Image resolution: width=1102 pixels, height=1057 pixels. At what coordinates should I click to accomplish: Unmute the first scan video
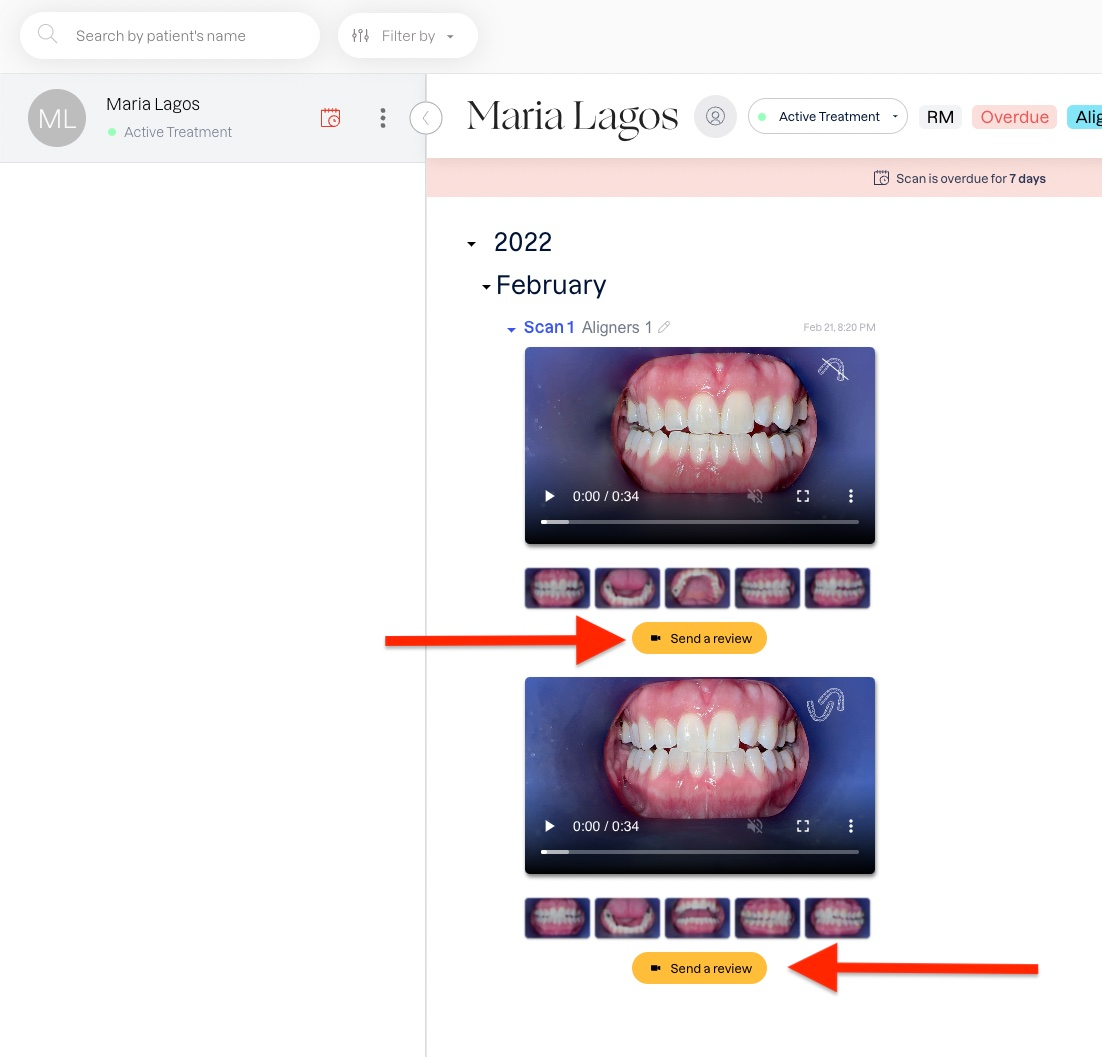755,496
